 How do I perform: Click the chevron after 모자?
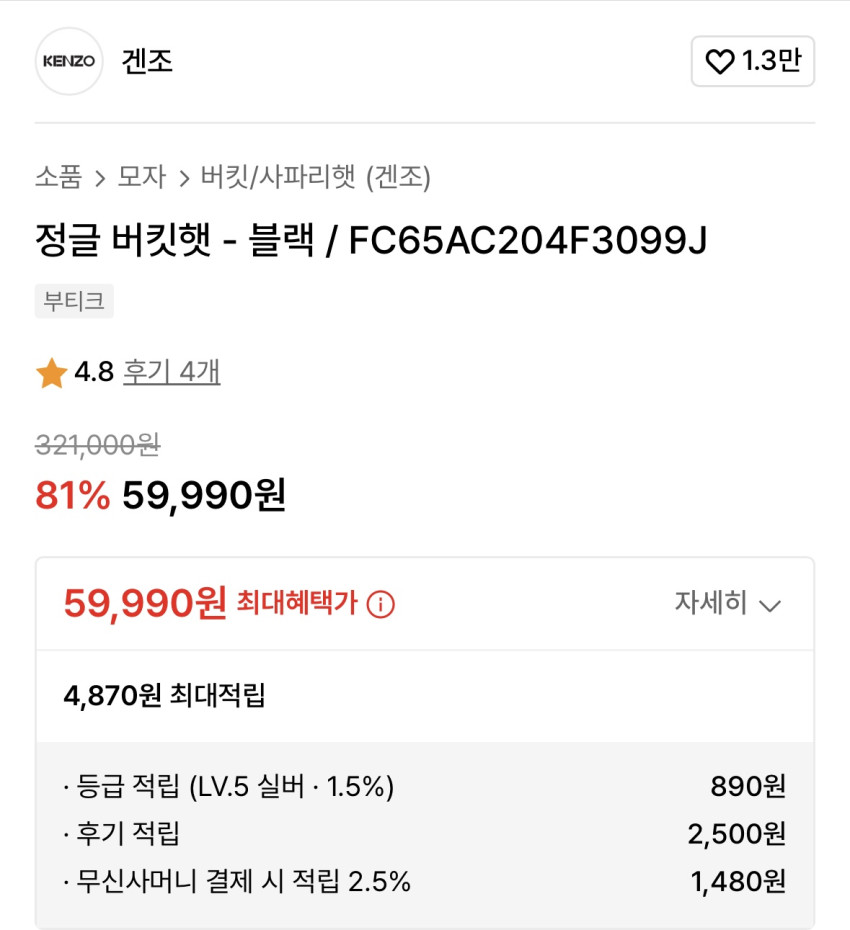pos(184,179)
